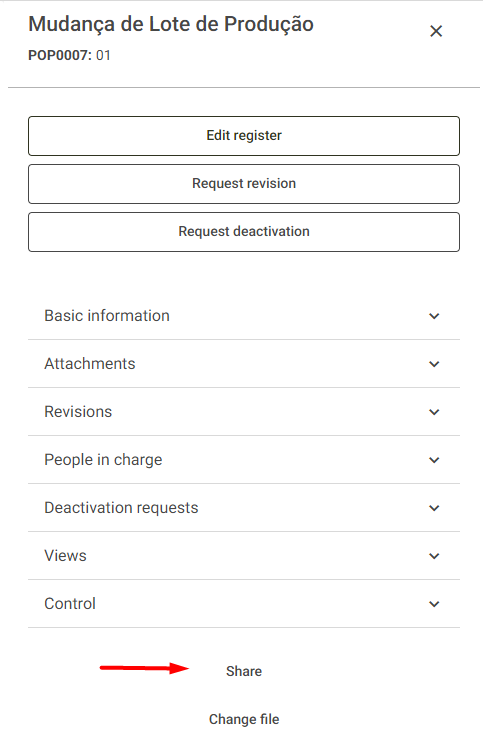This screenshot has height=745, width=483.
Task: Show the Revisions section
Action: point(244,412)
